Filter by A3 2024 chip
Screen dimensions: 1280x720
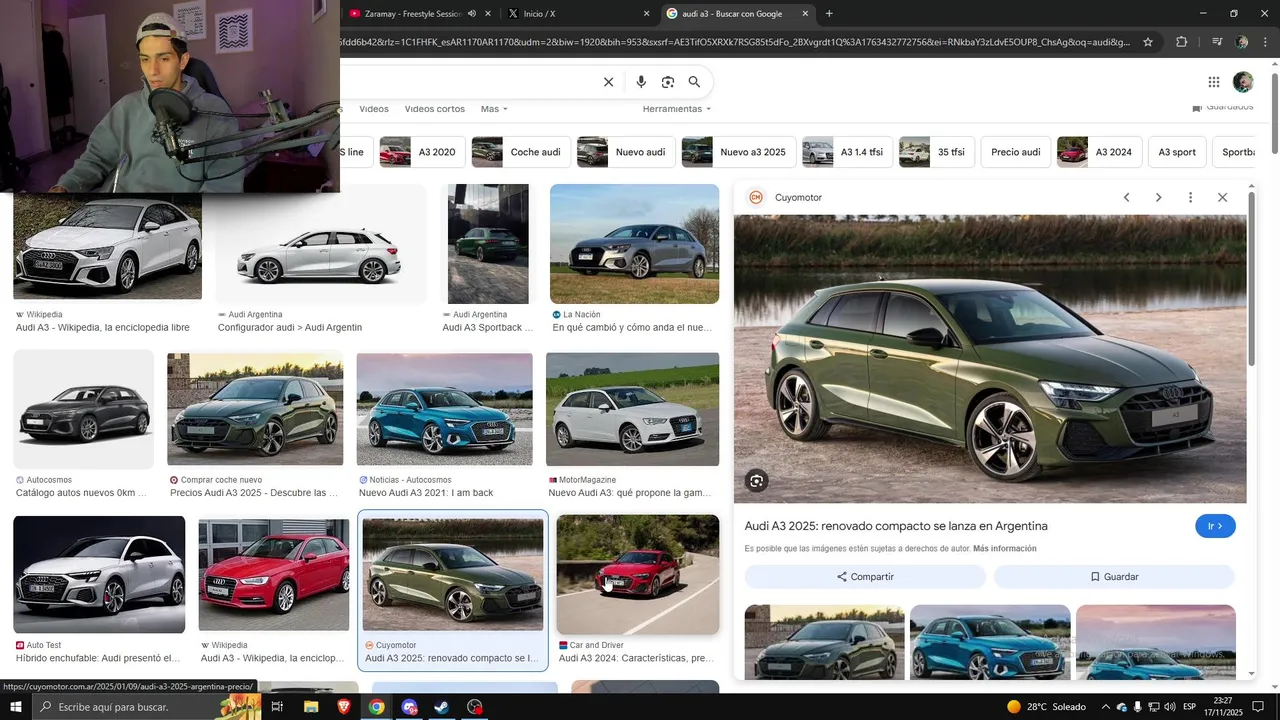tap(1099, 152)
